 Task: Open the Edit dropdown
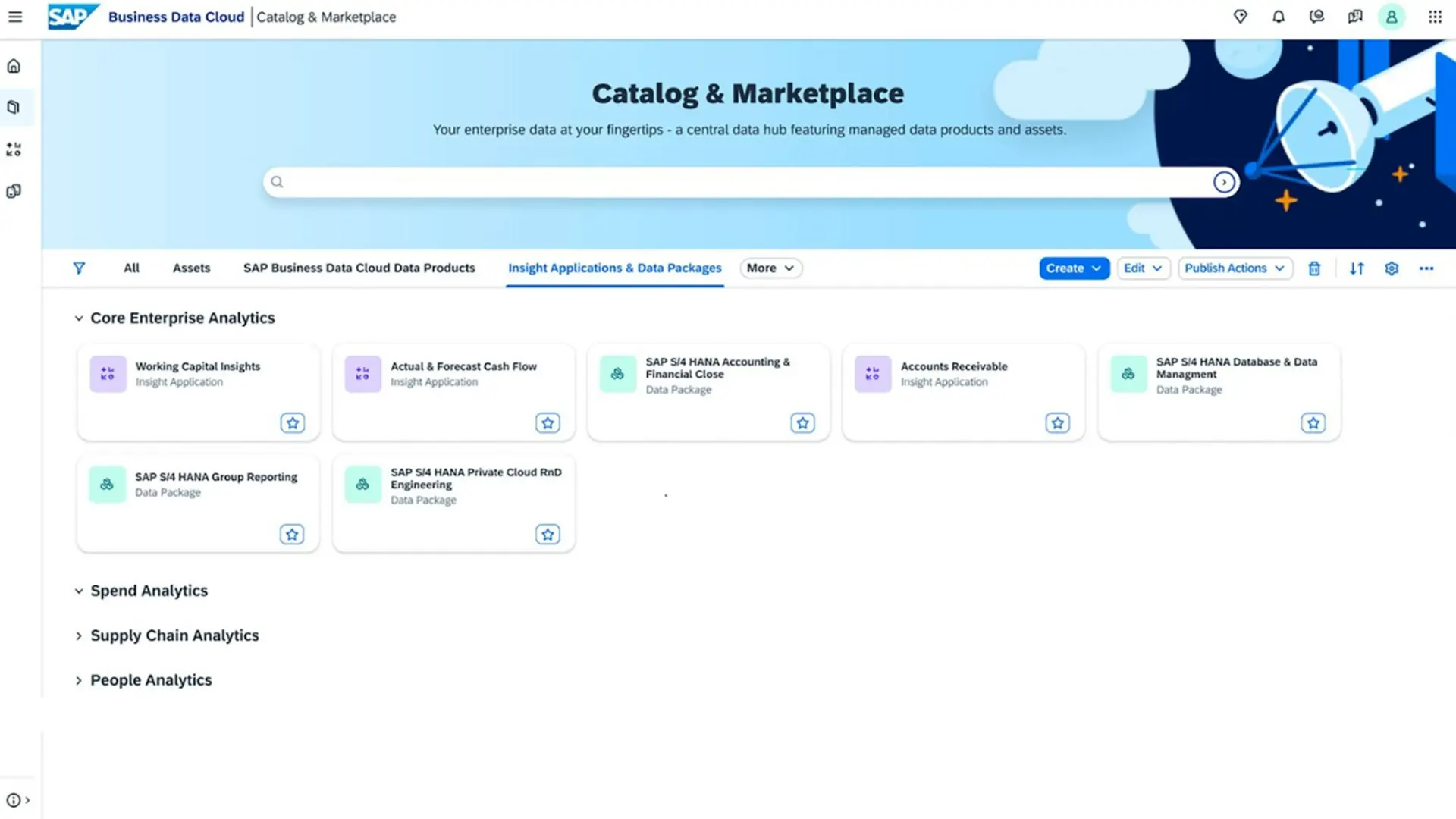click(1143, 268)
